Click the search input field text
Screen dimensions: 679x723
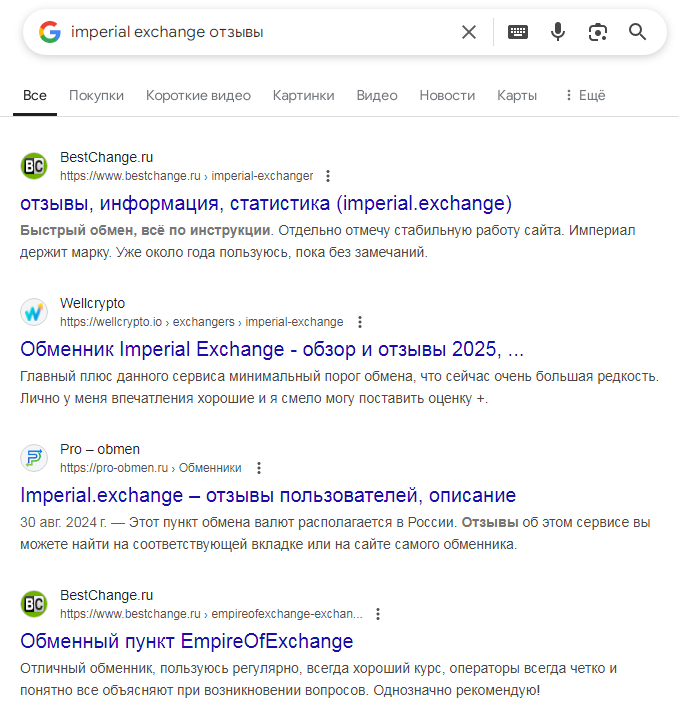167,32
